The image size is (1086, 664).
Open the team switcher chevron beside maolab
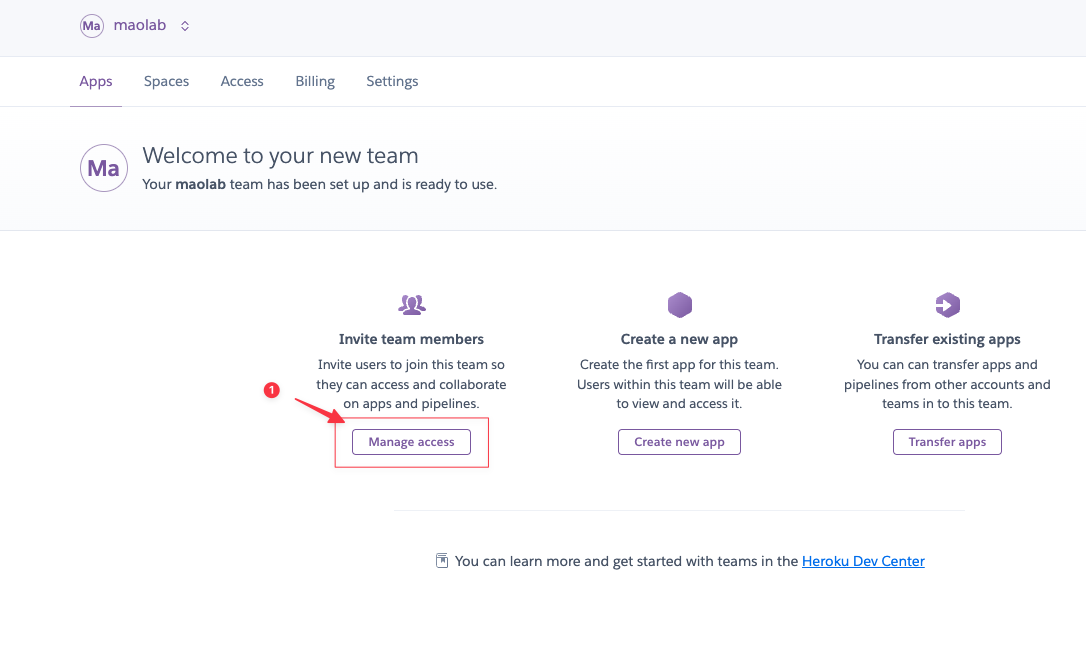tap(185, 26)
